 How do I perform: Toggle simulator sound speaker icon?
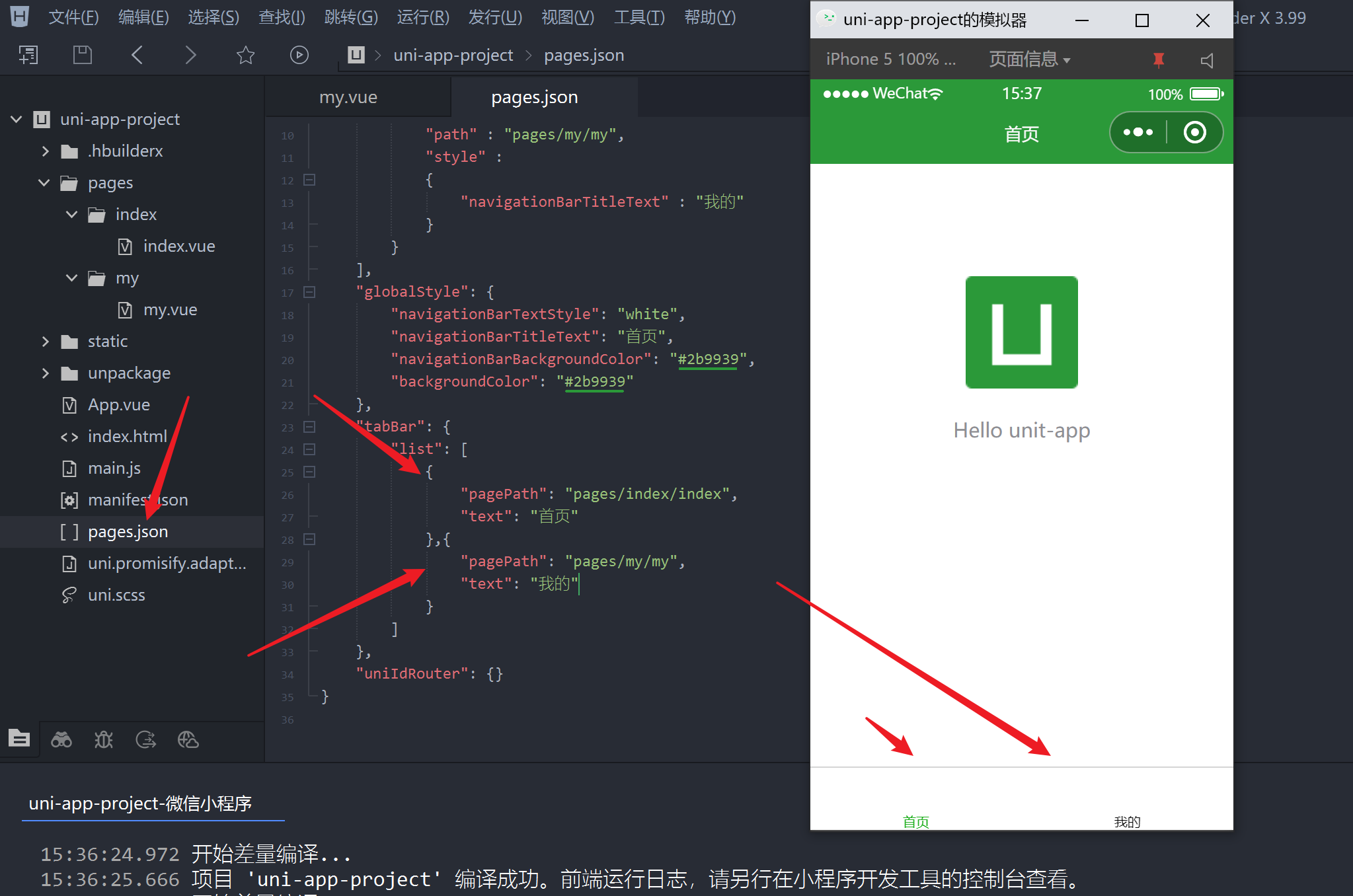(1207, 59)
